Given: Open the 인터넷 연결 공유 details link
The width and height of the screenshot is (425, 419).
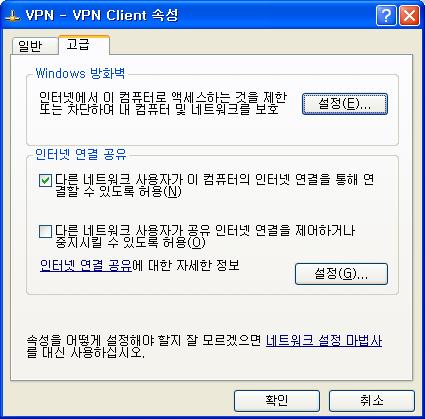Looking at the screenshot, I should (86, 266).
